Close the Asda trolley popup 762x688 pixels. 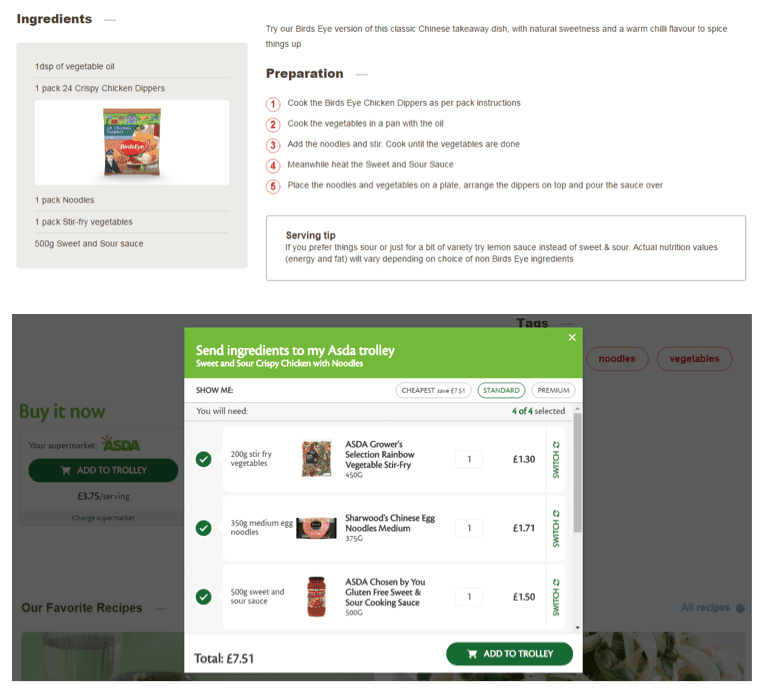pyautogui.click(x=572, y=337)
